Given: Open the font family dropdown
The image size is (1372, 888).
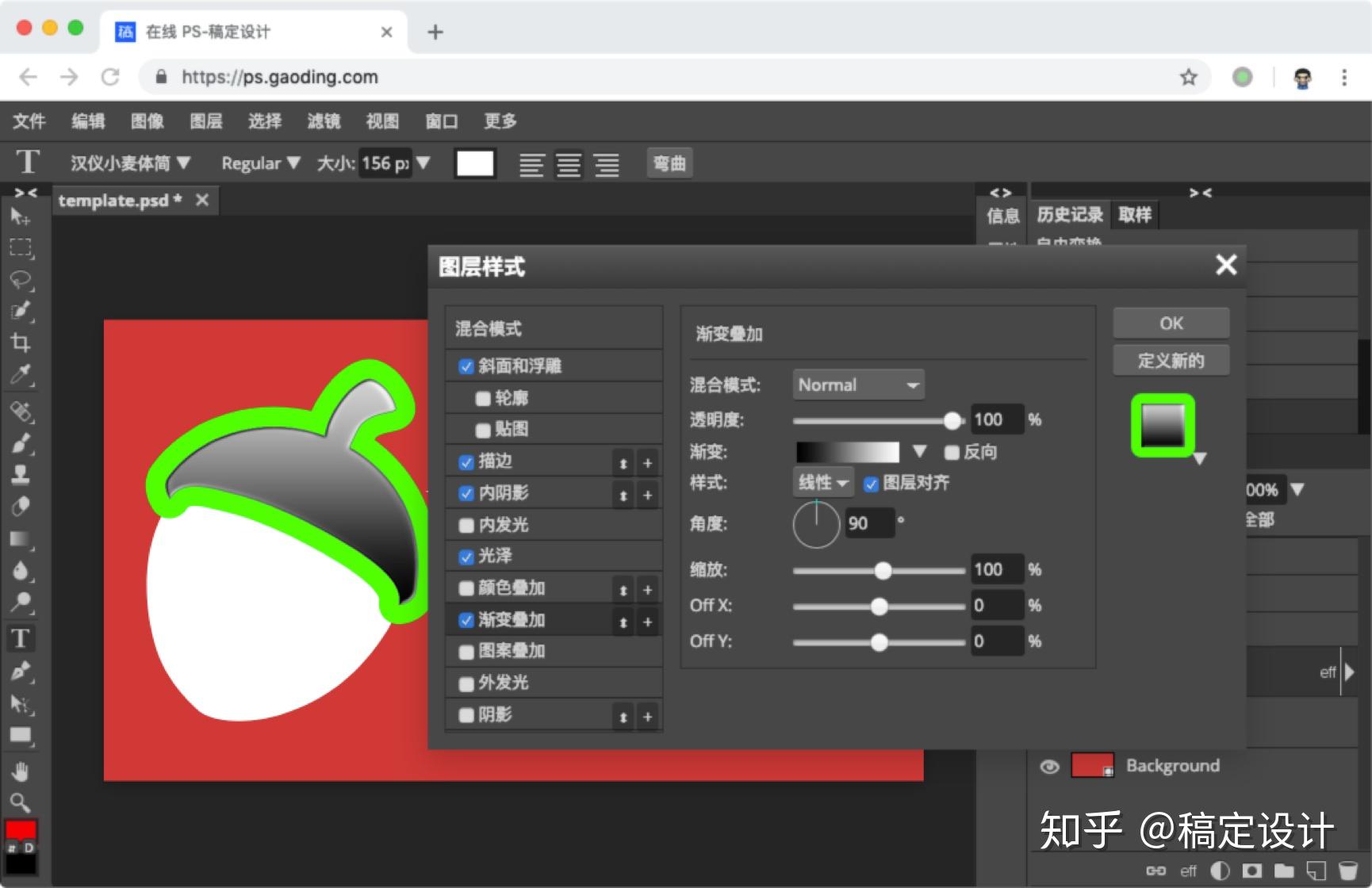Looking at the screenshot, I should 127,163.
